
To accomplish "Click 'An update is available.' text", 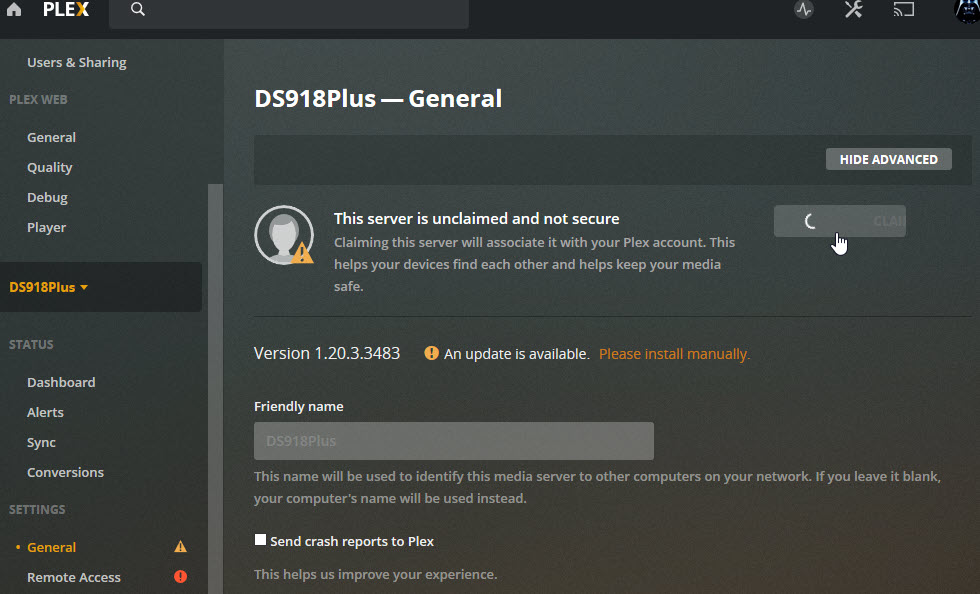I will click(516, 354).
